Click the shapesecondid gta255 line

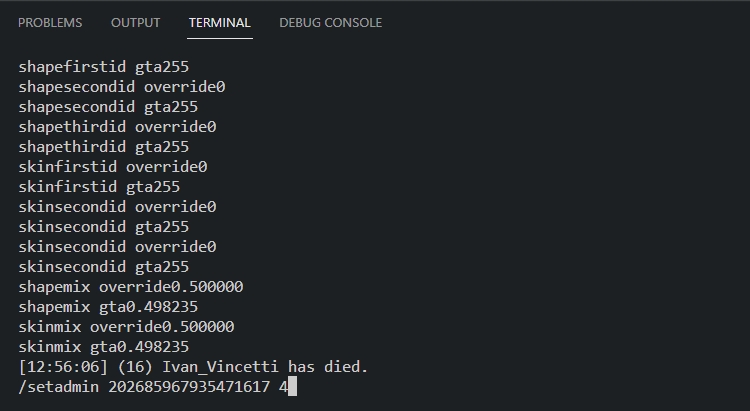point(107,107)
